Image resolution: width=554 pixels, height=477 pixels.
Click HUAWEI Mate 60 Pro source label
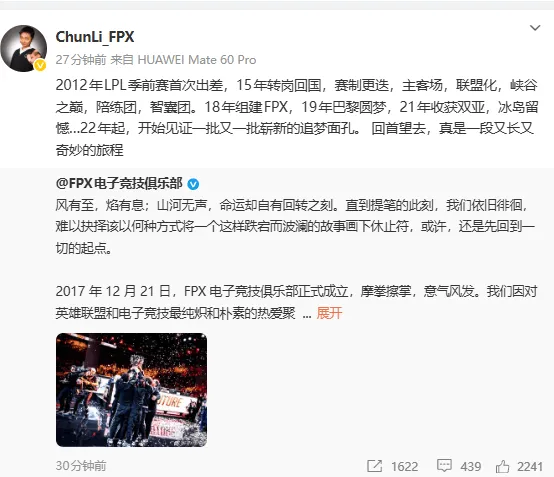pos(196,60)
